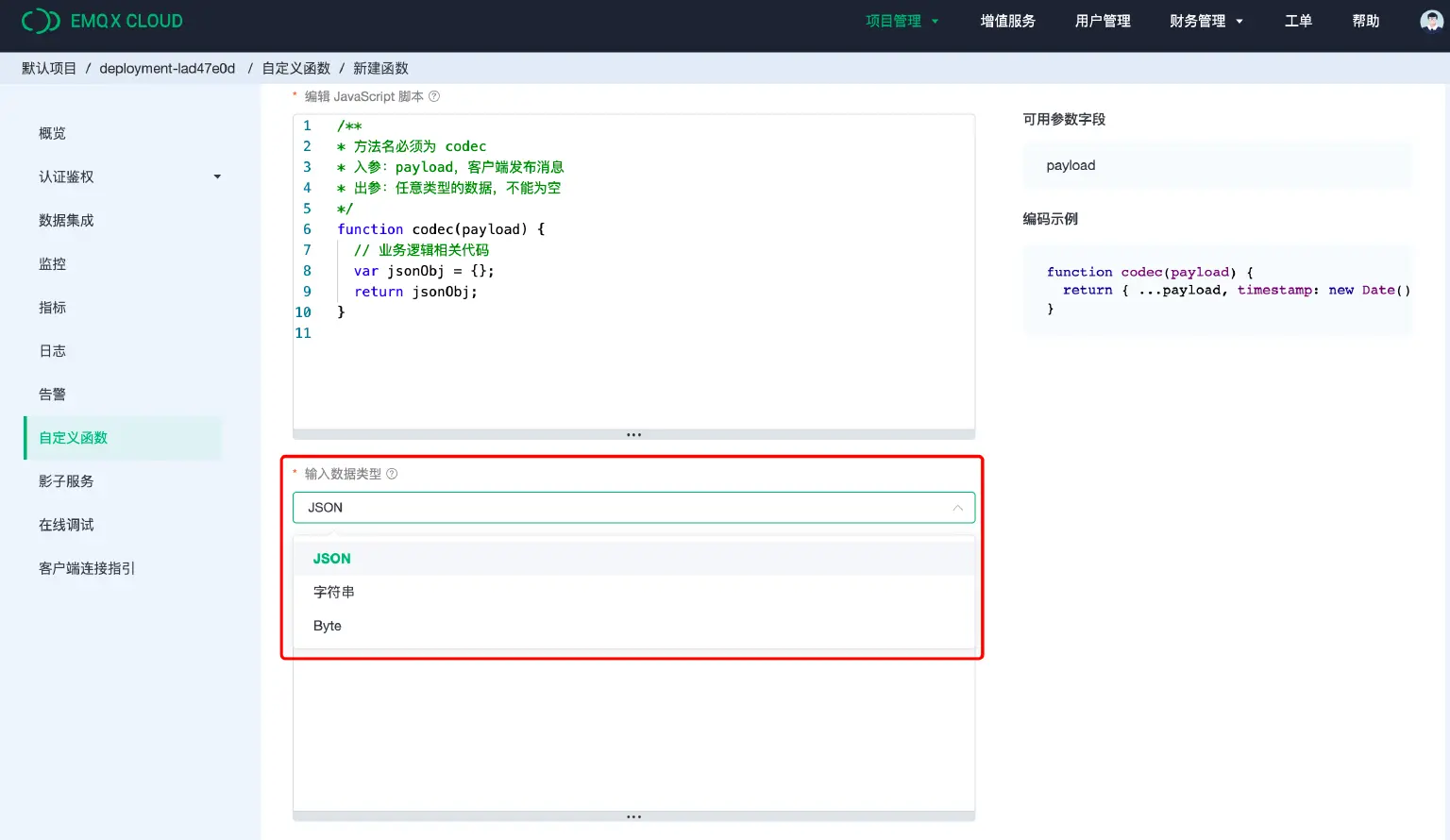Open the 告警 sidebar item

coord(52,394)
